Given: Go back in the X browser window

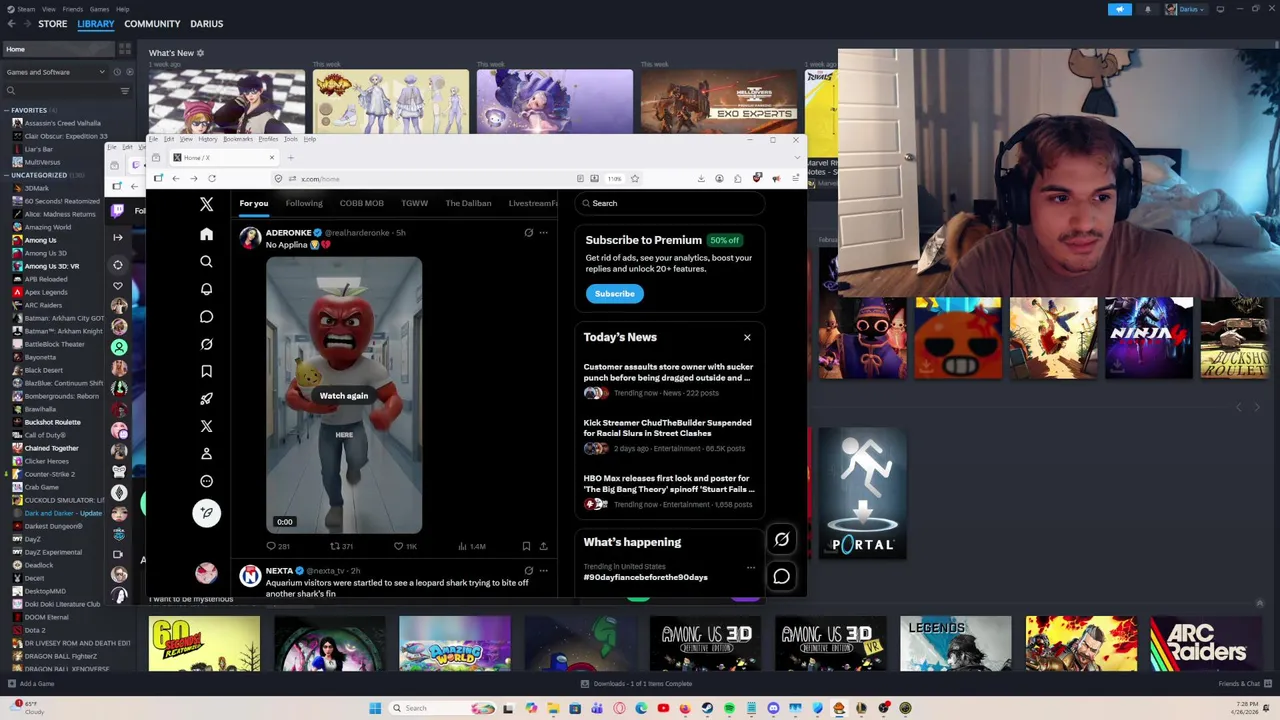Looking at the screenshot, I should 175,179.
